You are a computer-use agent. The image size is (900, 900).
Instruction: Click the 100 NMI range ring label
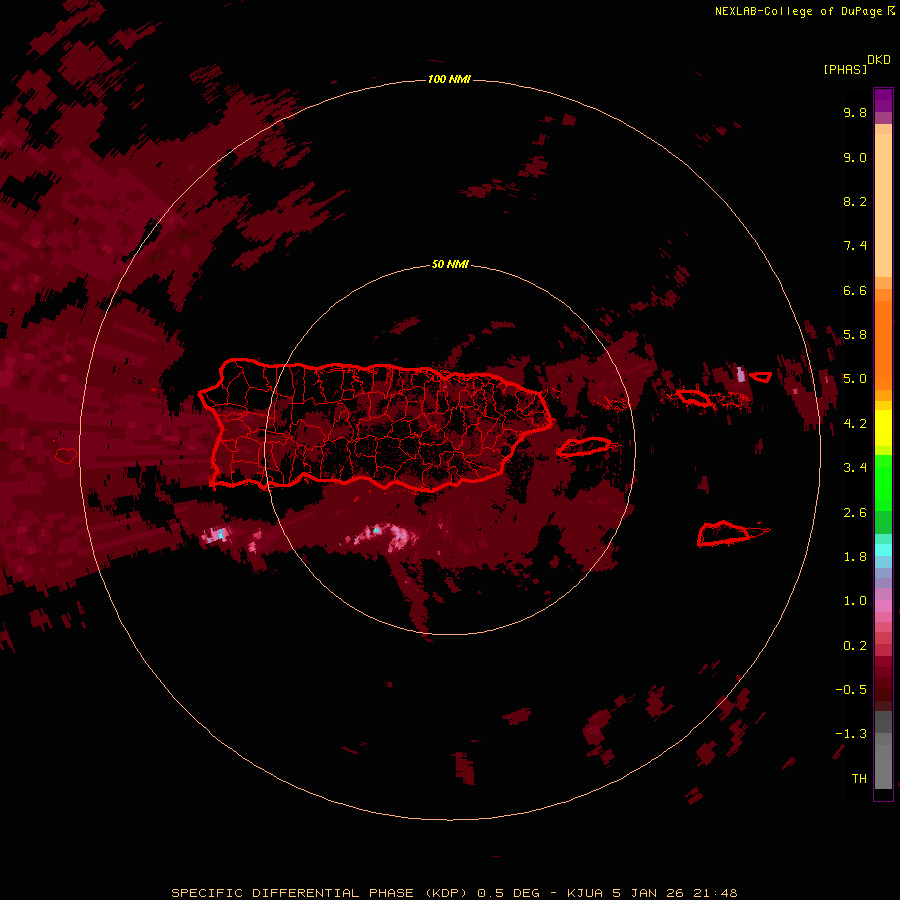[449, 79]
